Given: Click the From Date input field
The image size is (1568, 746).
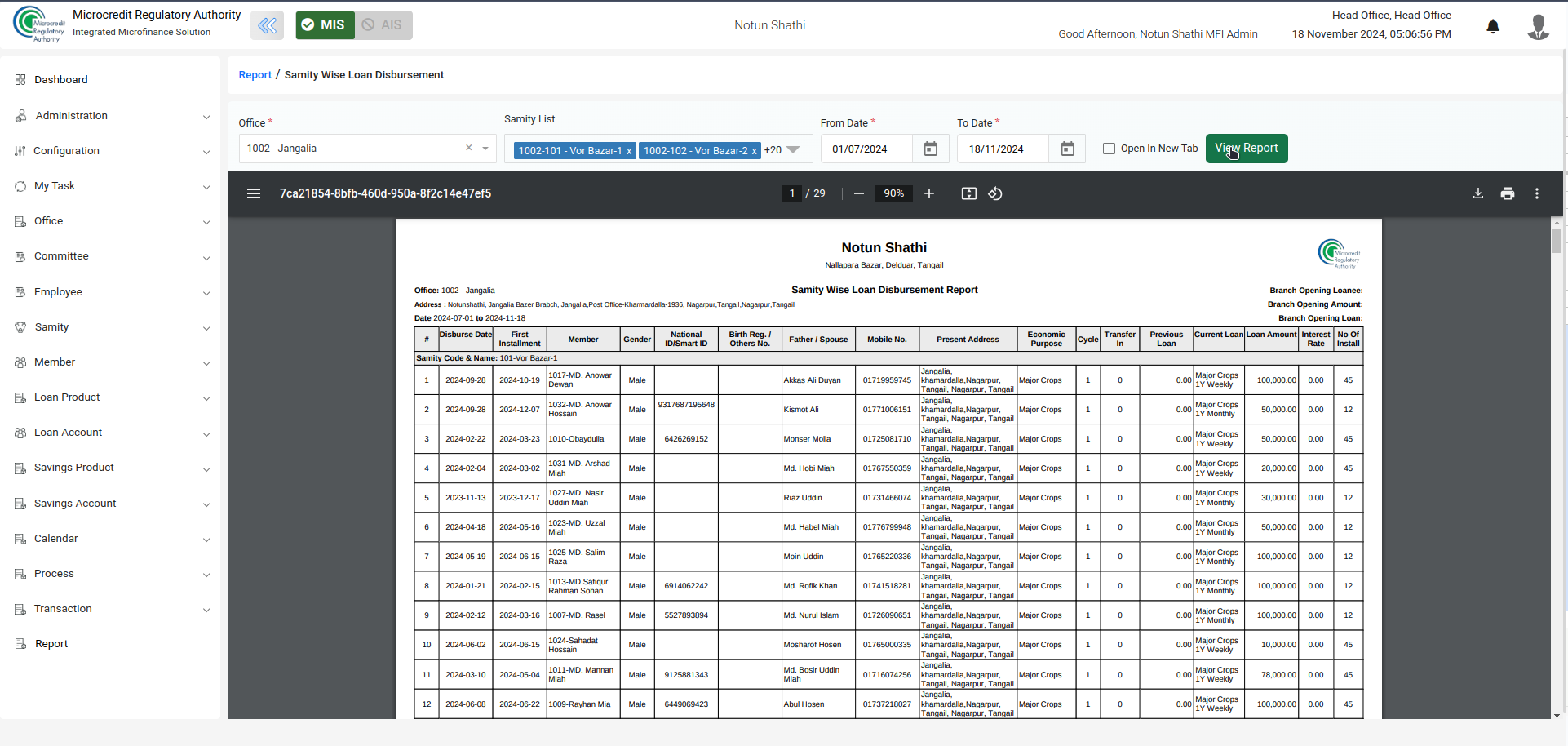Looking at the screenshot, I should [x=868, y=149].
